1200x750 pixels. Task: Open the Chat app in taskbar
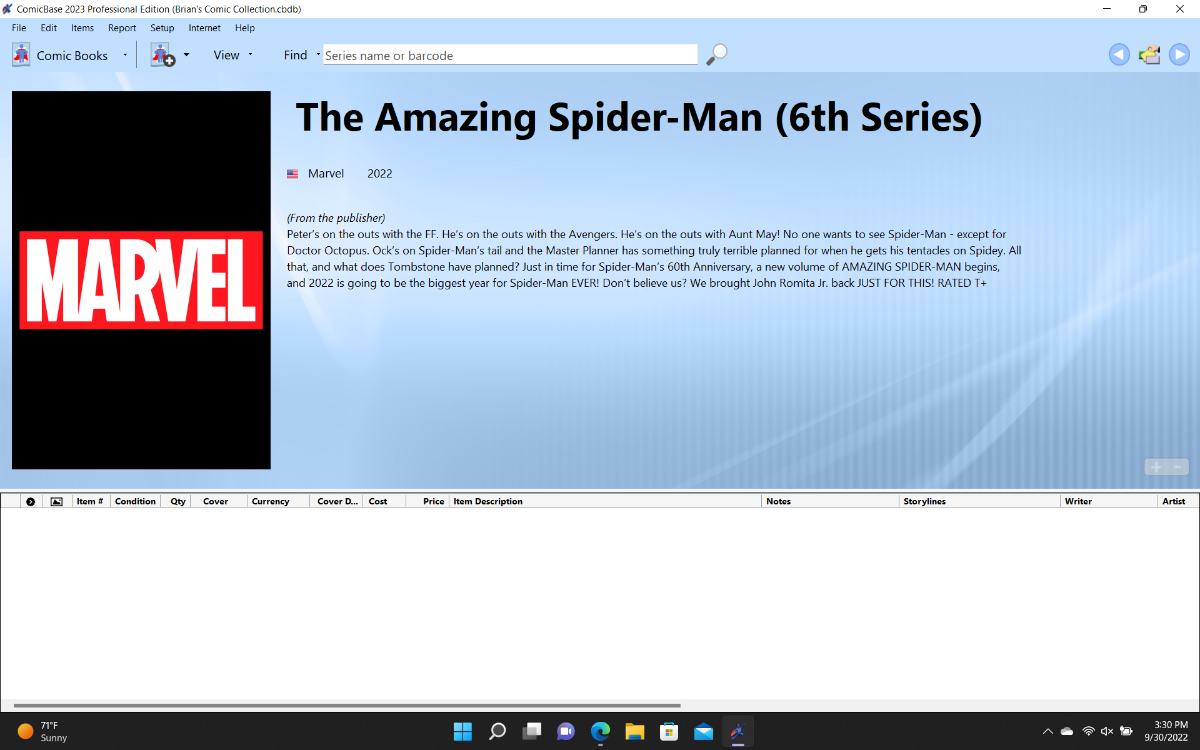565,731
